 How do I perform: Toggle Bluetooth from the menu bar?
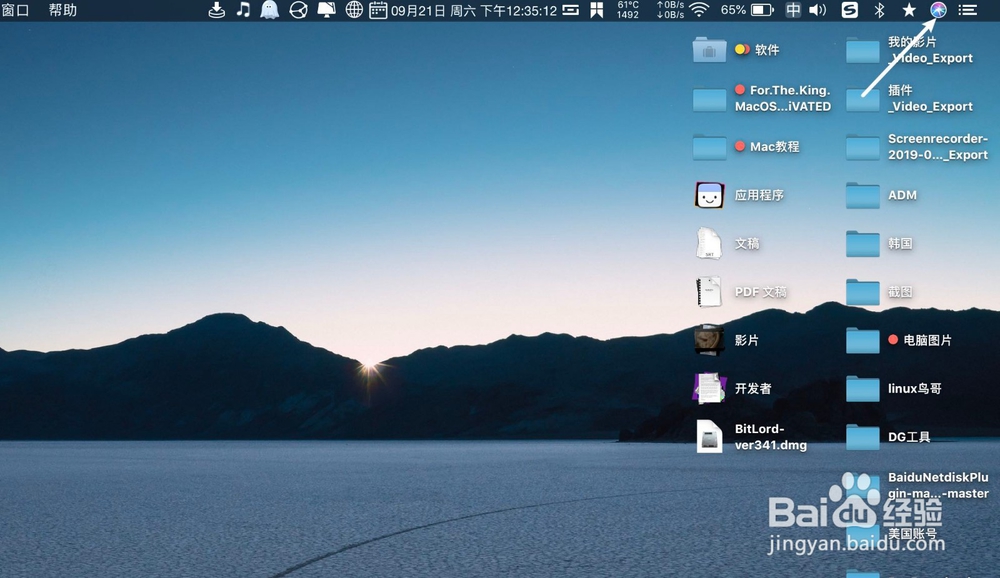coord(880,11)
